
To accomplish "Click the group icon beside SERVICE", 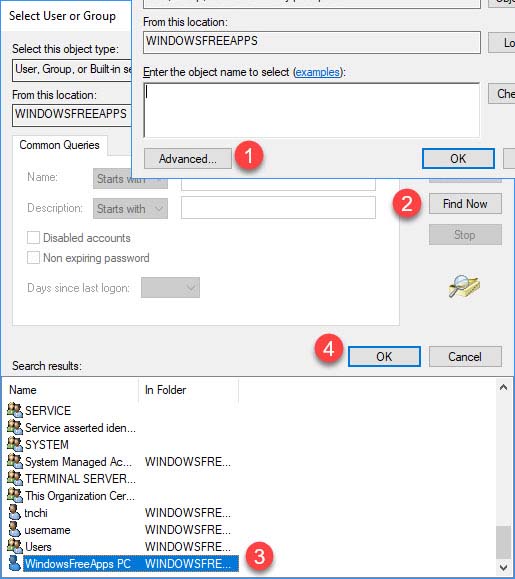I will pyautogui.click(x=15, y=410).
